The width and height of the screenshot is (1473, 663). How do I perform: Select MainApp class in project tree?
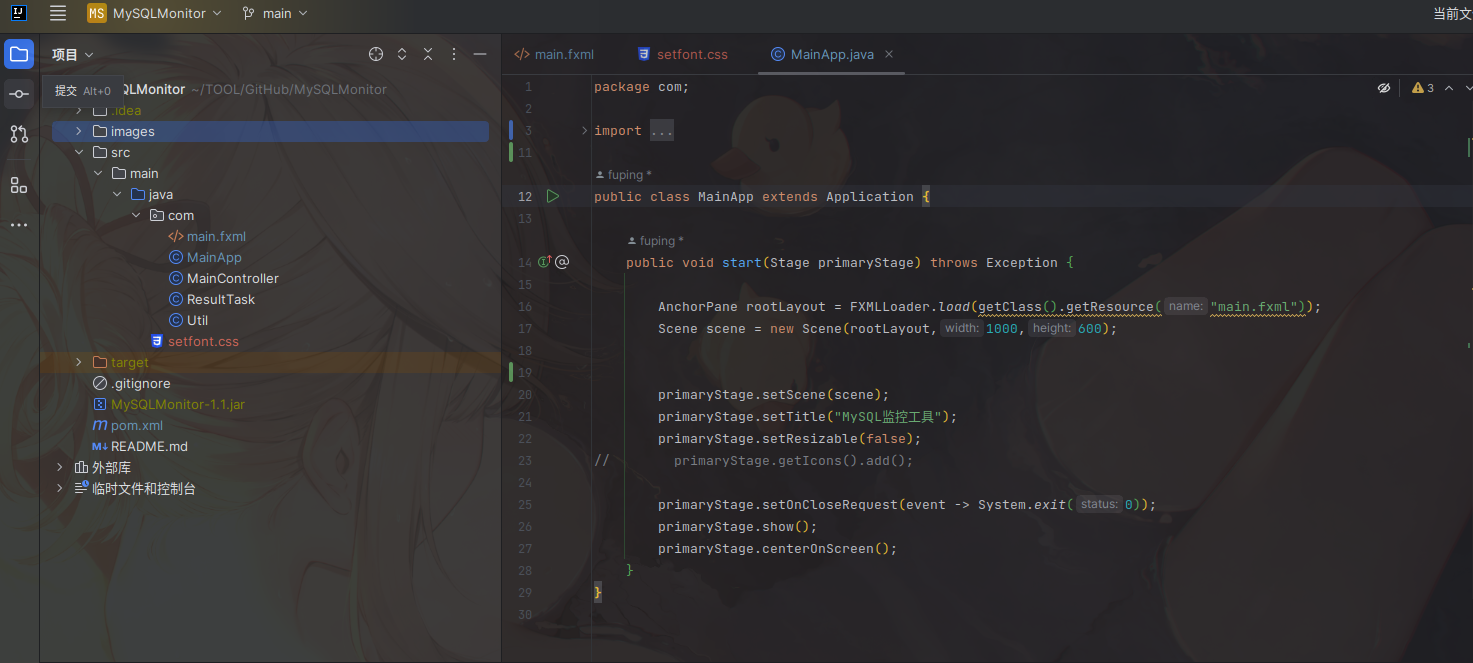tap(214, 257)
